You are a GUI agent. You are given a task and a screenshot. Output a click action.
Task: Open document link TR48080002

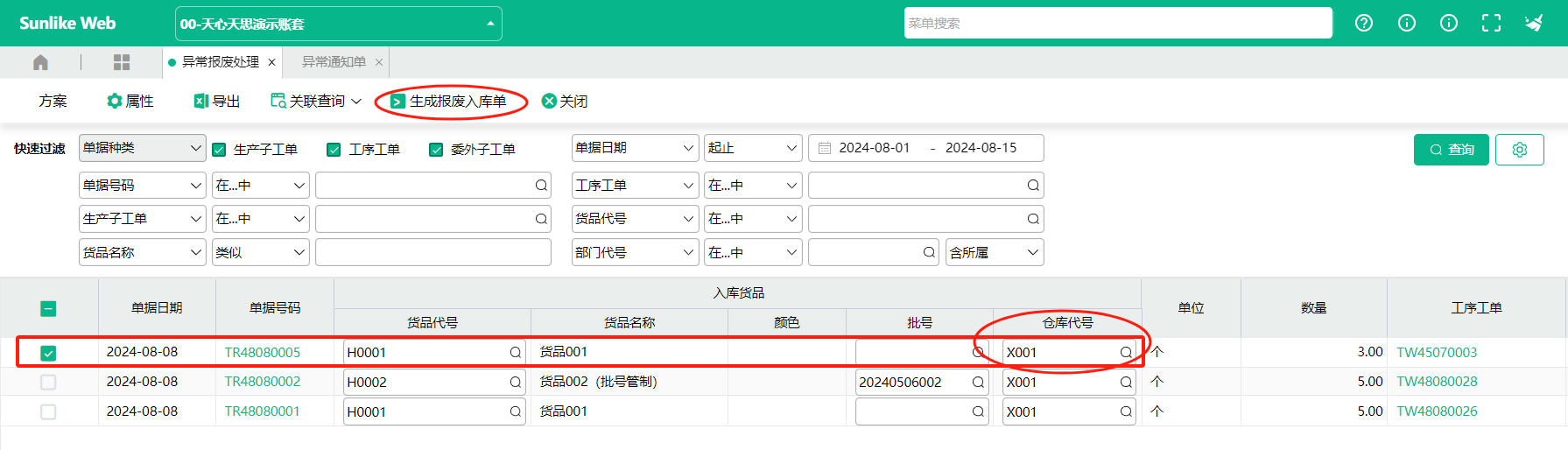click(x=263, y=382)
